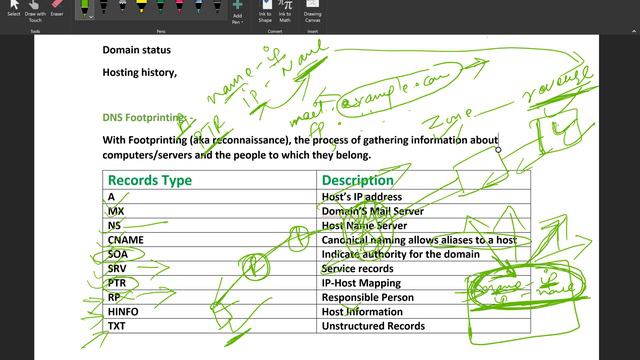Screen dimensions: 640x360
Task: Click 'Unstructured Records' cell
Action: (423, 326)
